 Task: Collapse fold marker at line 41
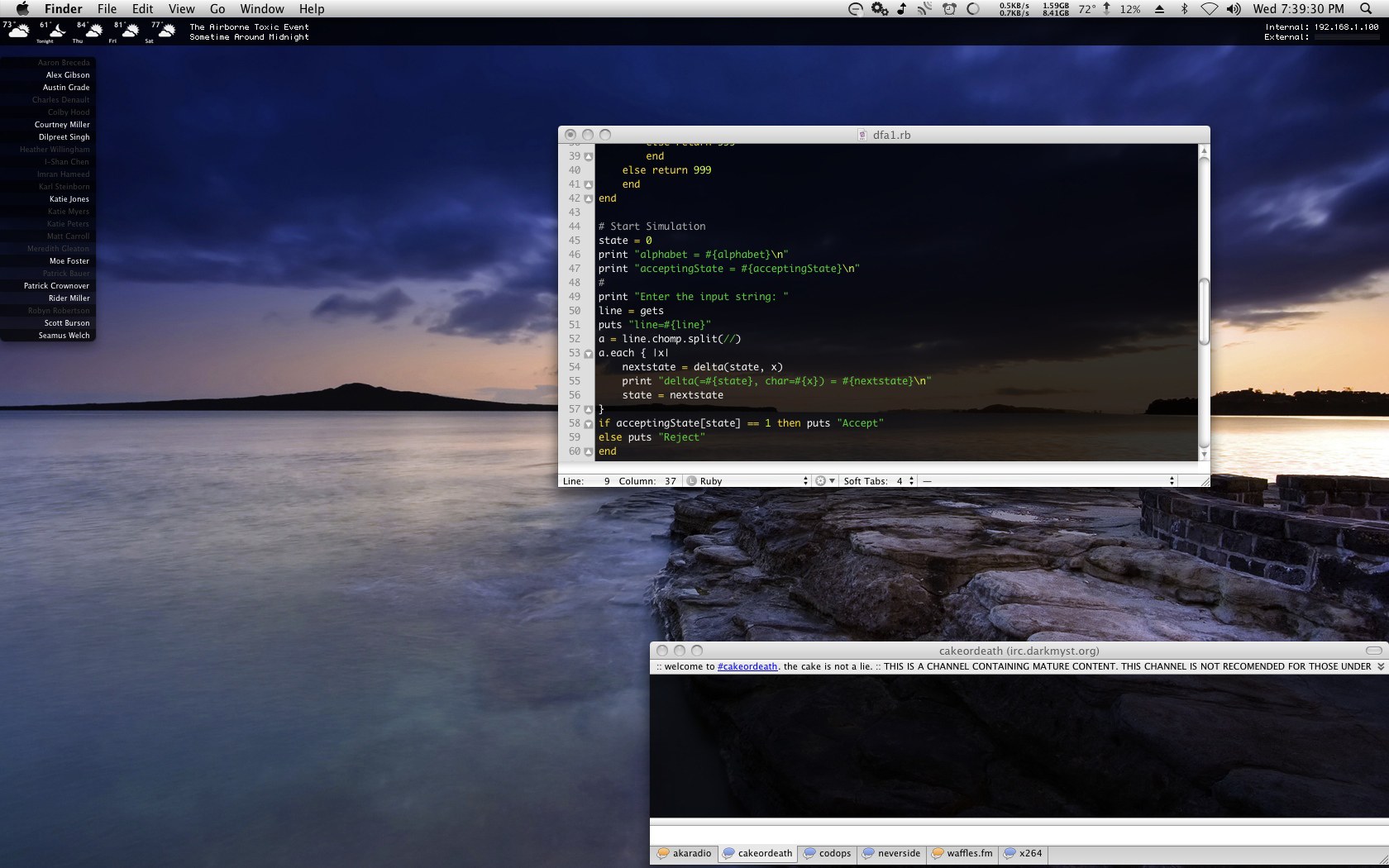589,184
